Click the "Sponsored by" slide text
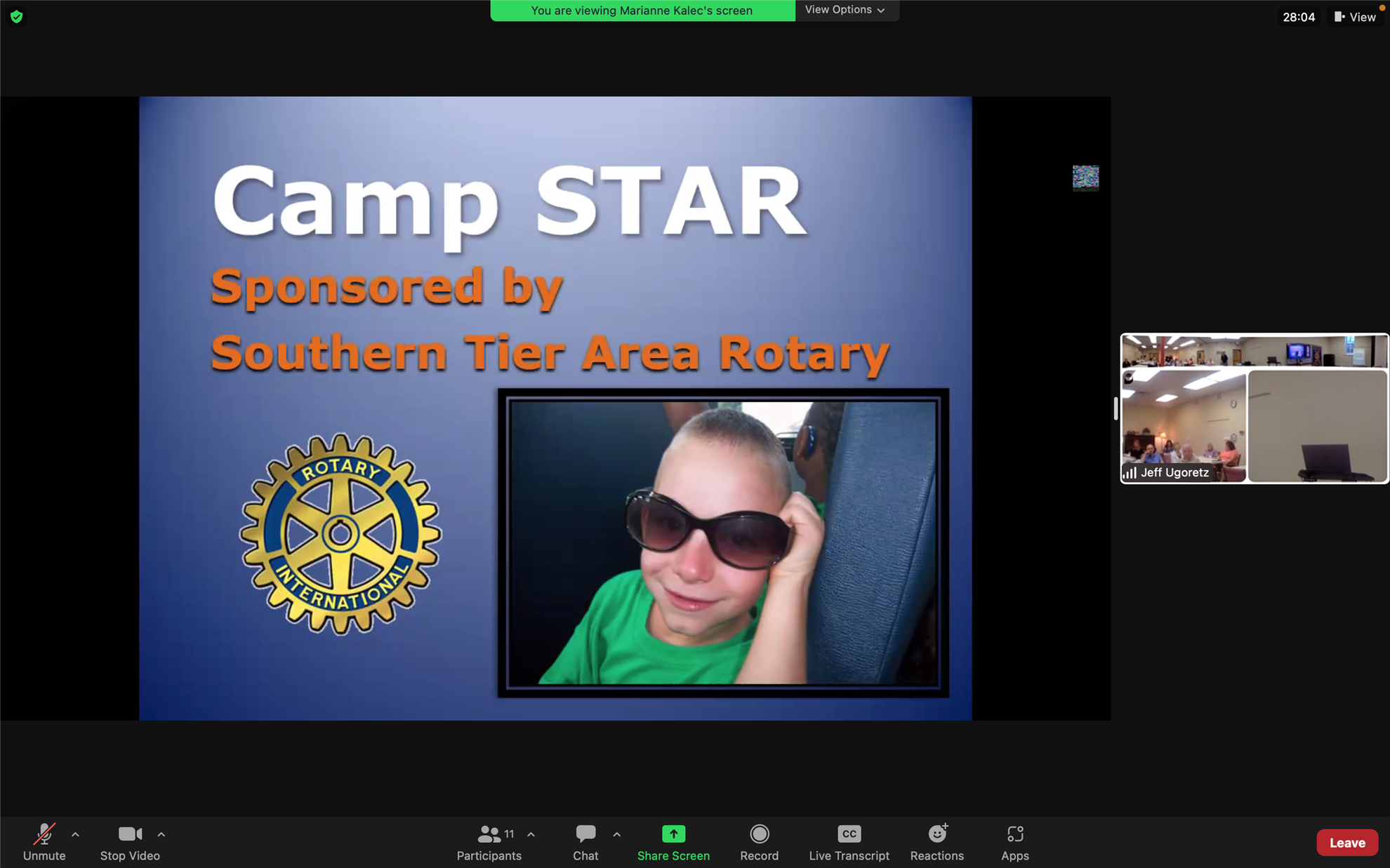 coord(387,288)
